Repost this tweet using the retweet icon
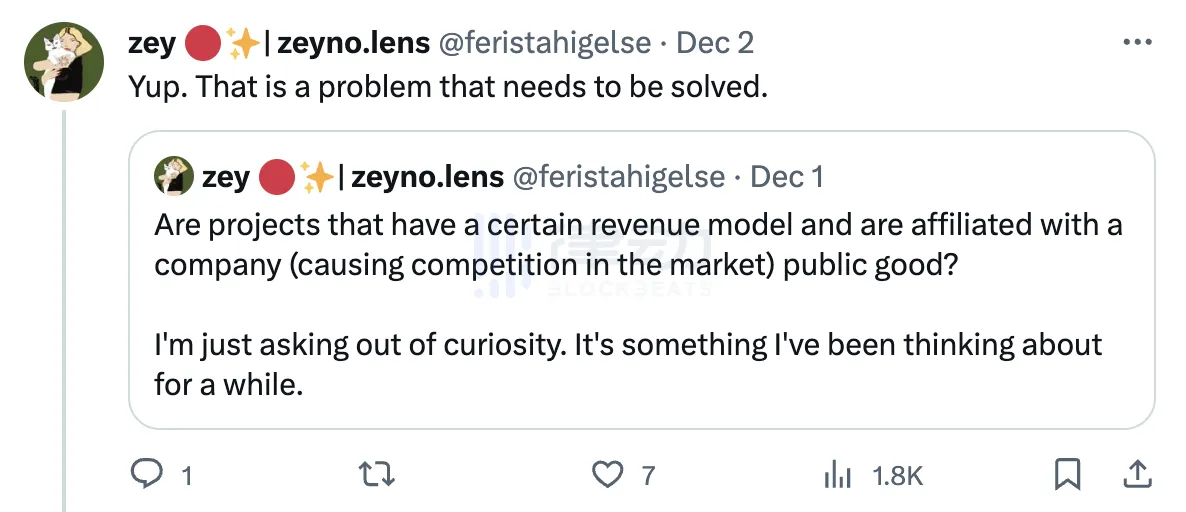The image size is (1186, 512). coord(377,474)
